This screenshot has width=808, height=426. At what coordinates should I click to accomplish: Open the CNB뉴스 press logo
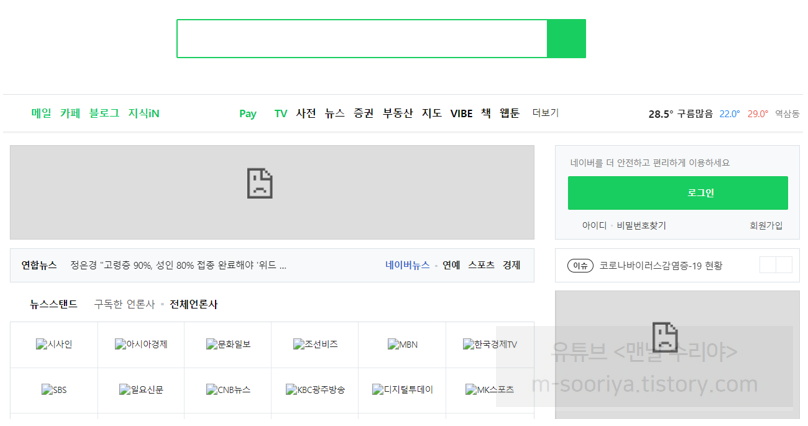coord(228,390)
